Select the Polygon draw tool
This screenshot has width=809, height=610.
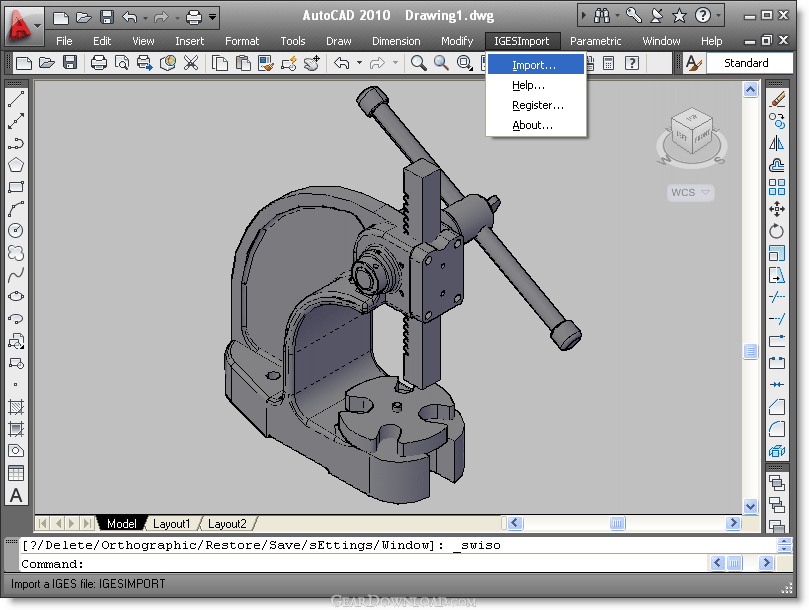pos(16,165)
